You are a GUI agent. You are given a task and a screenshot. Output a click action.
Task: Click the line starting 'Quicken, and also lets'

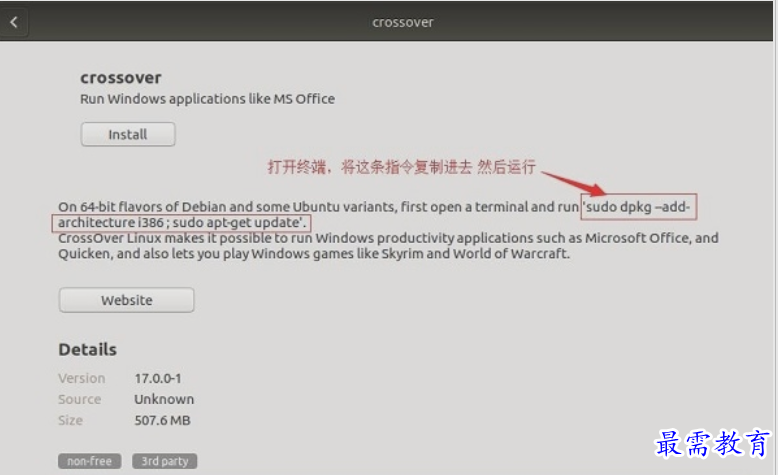point(314,254)
